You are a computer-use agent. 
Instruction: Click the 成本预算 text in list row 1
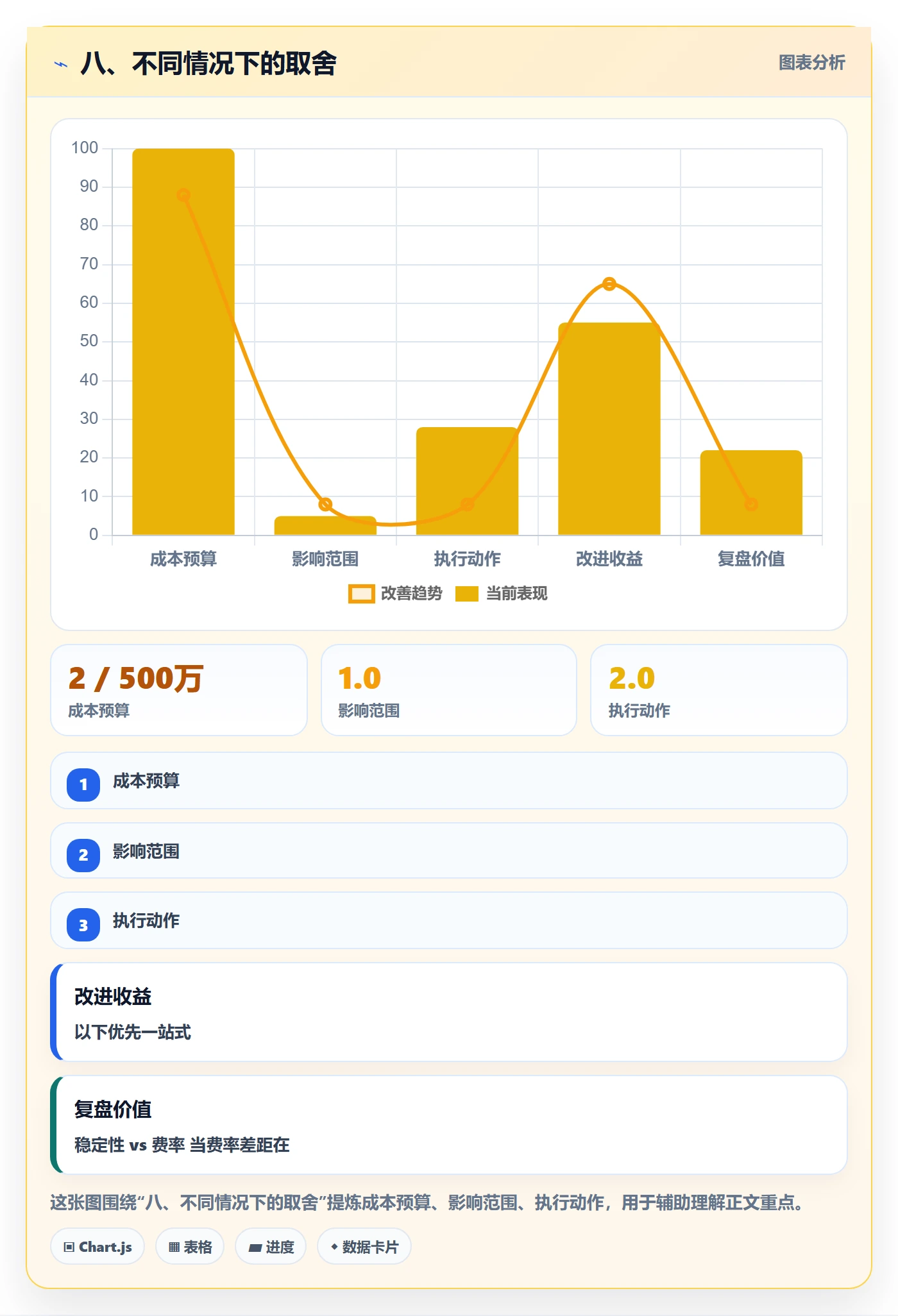[x=146, y=781]
